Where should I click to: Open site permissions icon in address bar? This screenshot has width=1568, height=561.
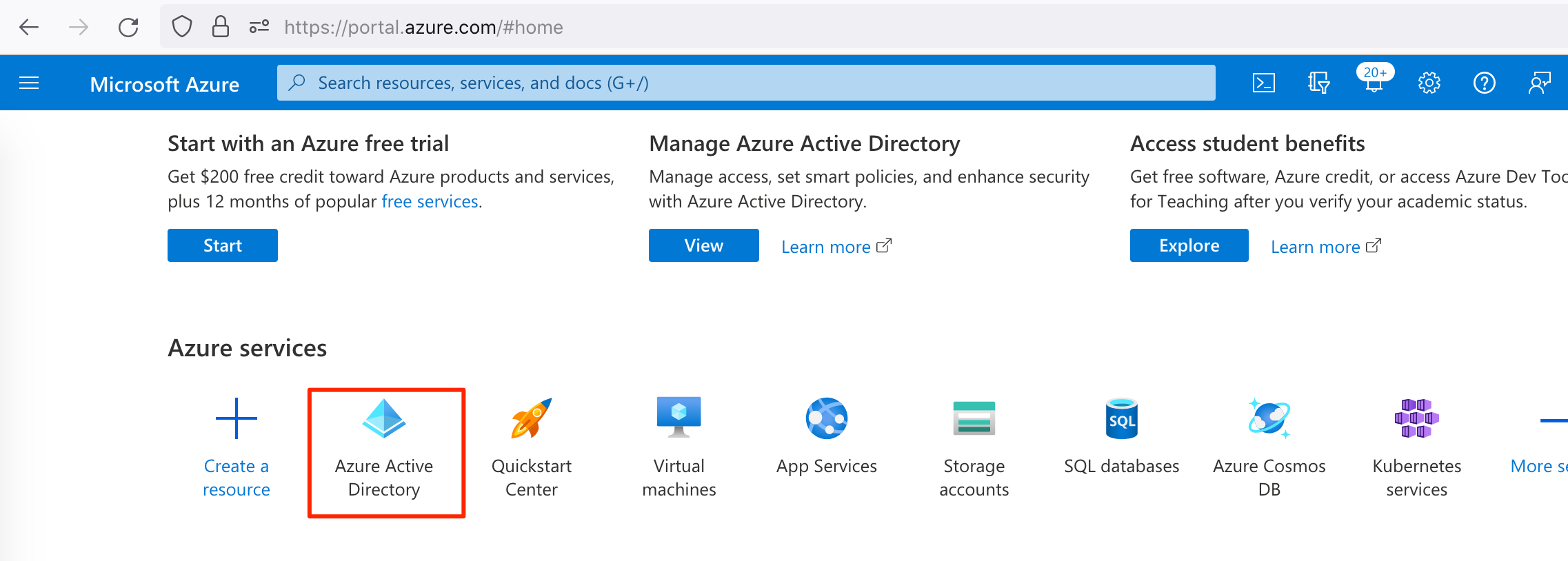pyautogui.click(x=259, y=27)
